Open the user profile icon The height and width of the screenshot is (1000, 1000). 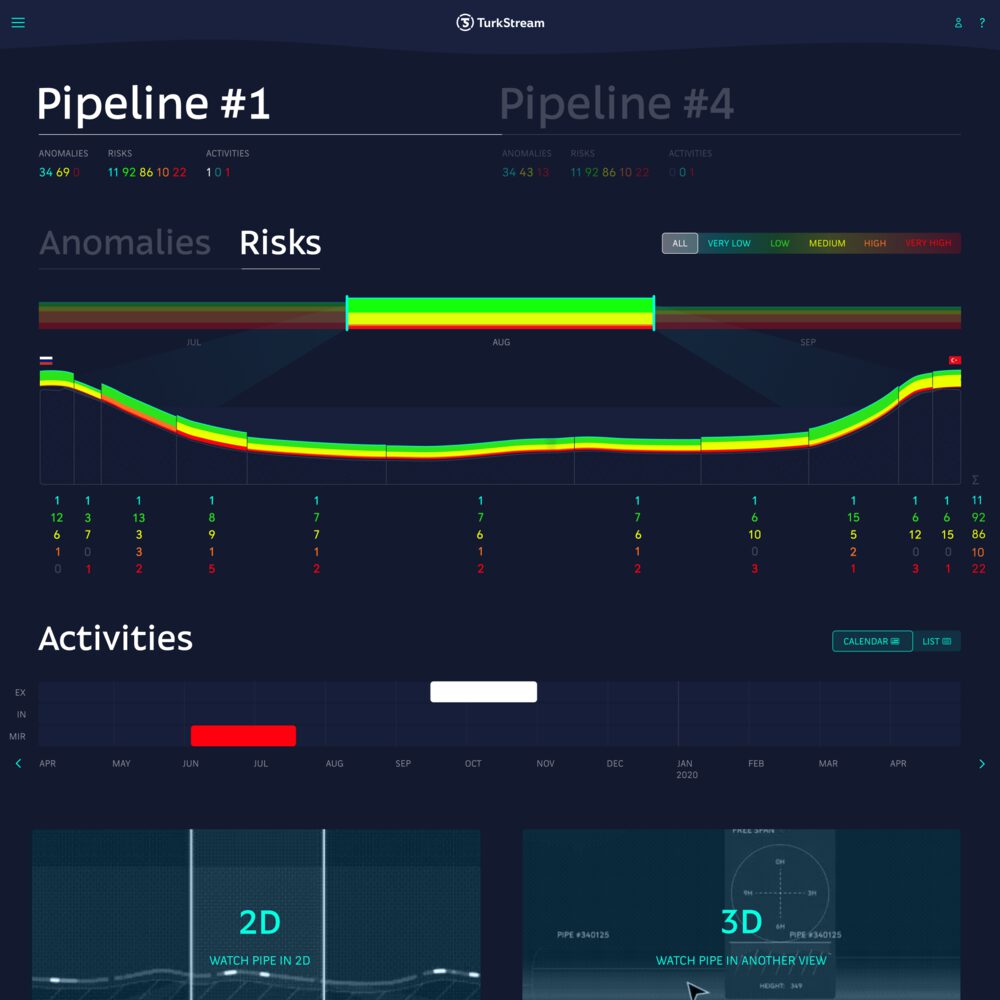[958, 23]
